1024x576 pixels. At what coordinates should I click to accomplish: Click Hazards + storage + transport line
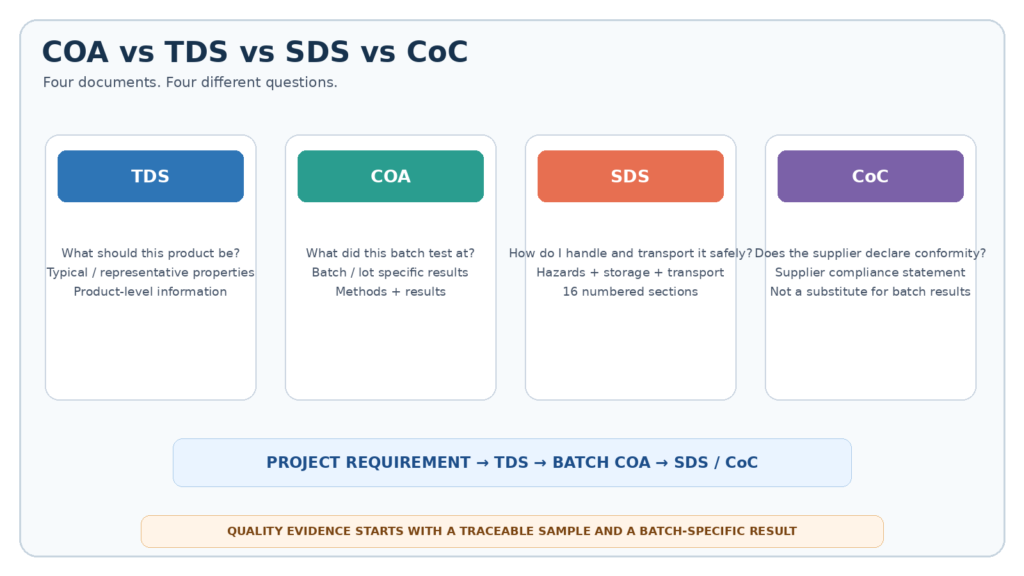630,272
